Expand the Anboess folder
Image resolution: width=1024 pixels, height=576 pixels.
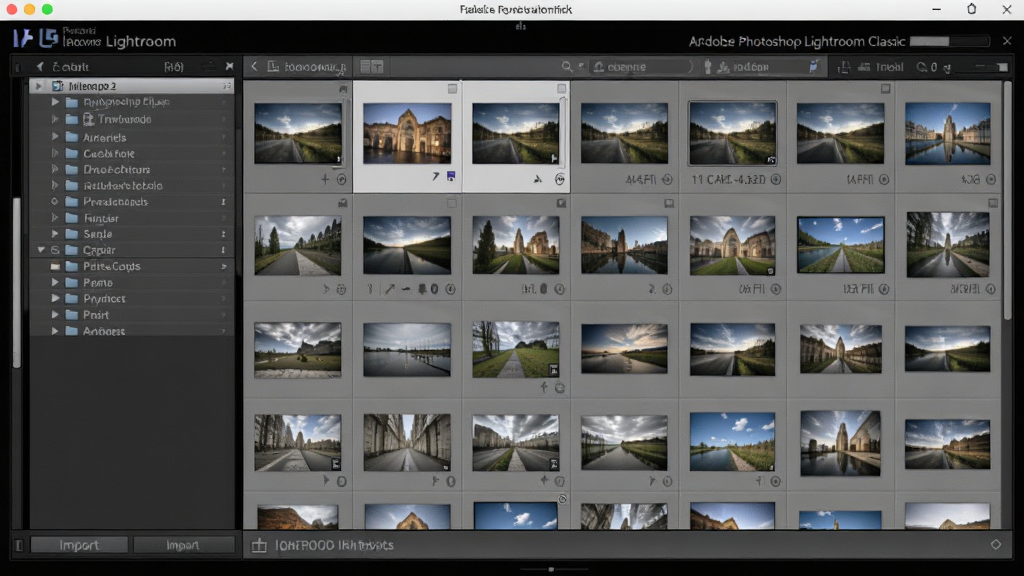[55, 331]
